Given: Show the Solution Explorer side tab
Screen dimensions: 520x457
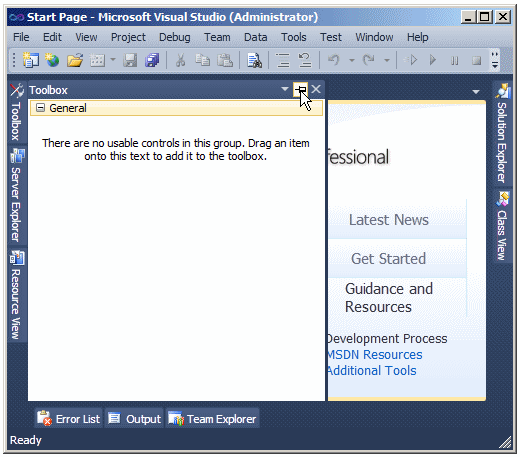Looking at the screenshot, I should coord(502,133).
